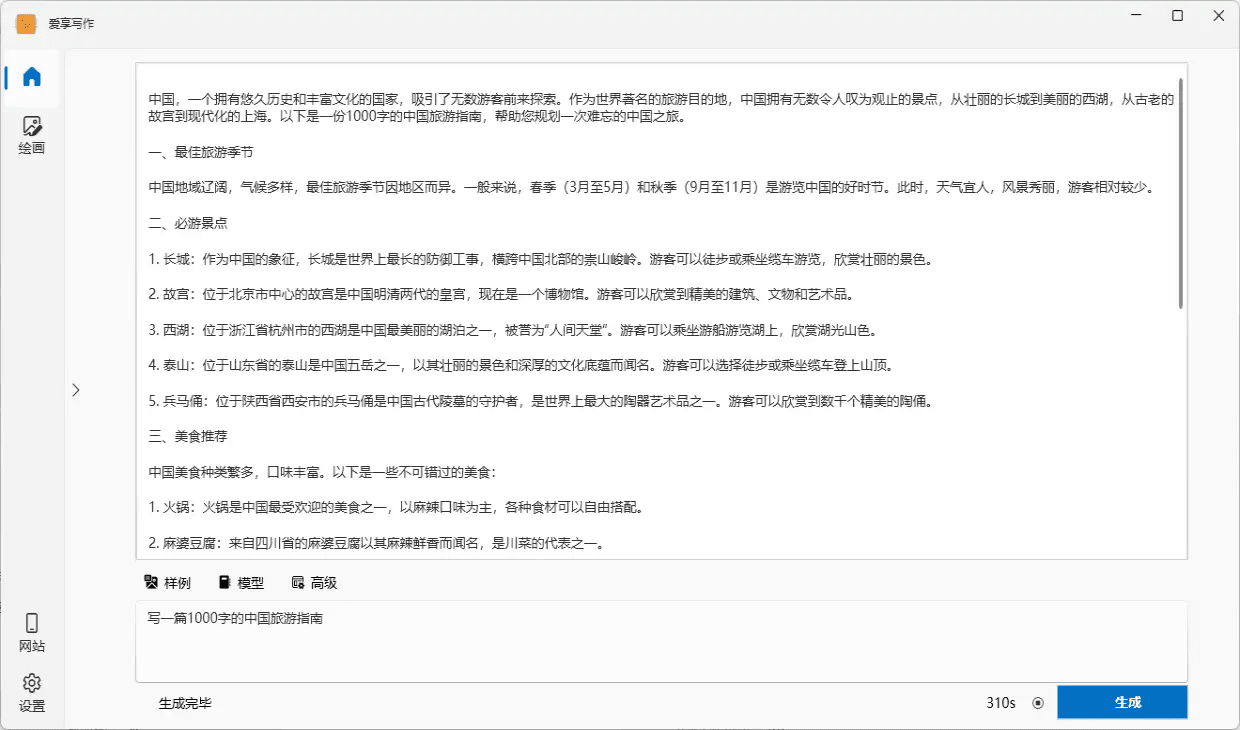Click the line starting 4. 泰山
The image size is (1240, 730).
point(520,366)
